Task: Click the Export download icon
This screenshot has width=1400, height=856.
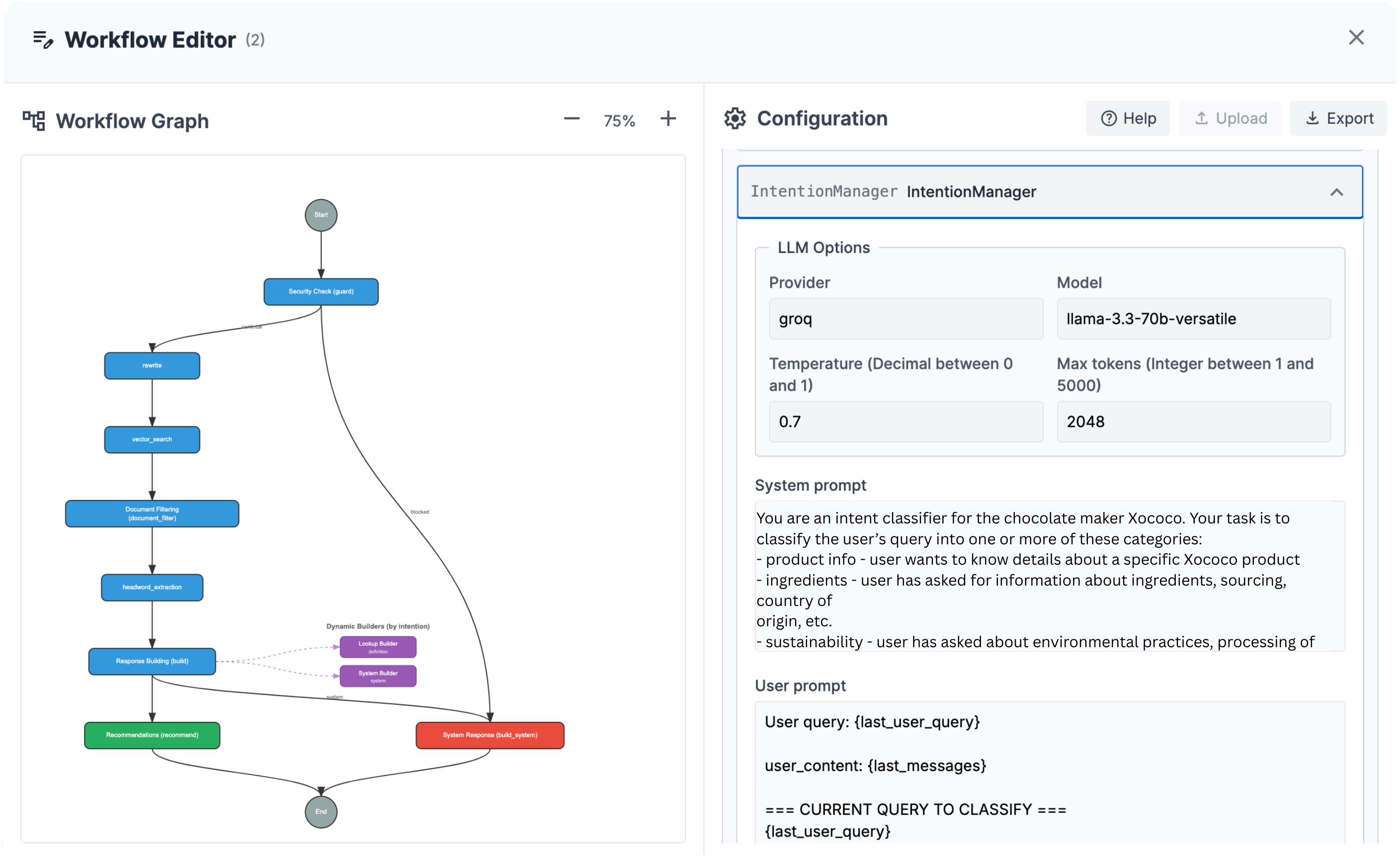Action: tap(1313, 118)
